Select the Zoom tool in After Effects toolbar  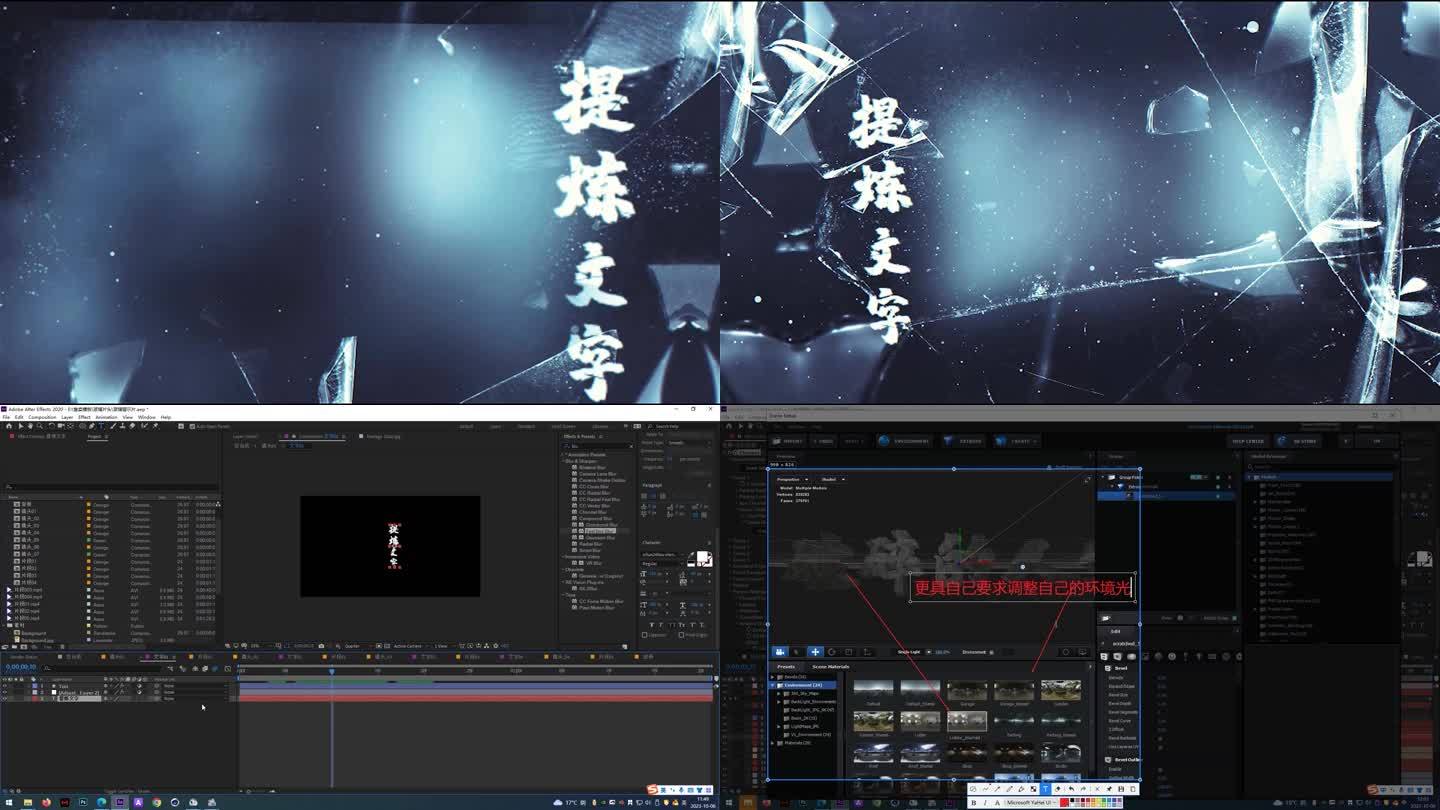[x=40, y=426]
